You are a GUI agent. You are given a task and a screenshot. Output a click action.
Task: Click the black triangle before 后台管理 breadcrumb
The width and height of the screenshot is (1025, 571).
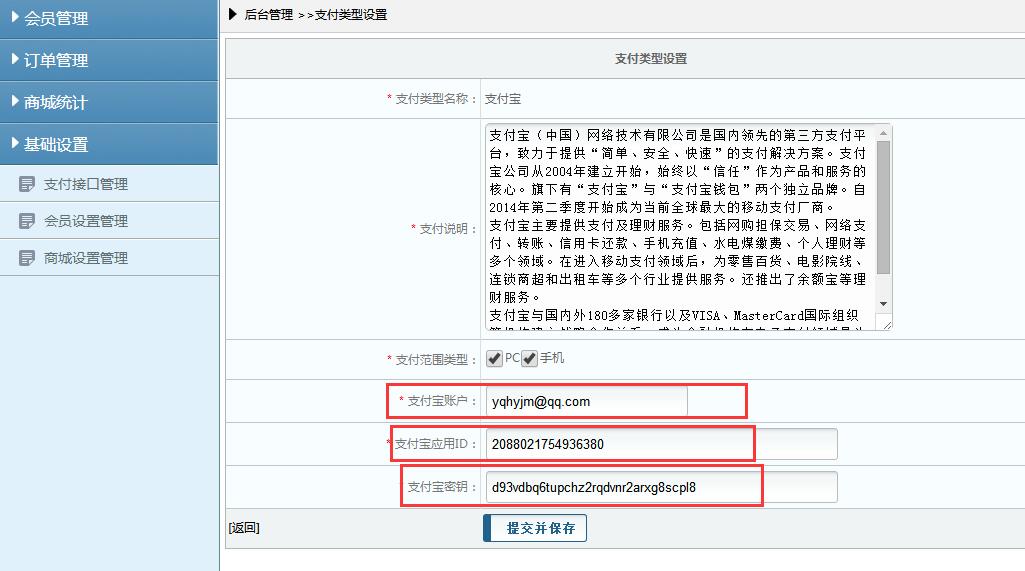click(x=233, y=14)
